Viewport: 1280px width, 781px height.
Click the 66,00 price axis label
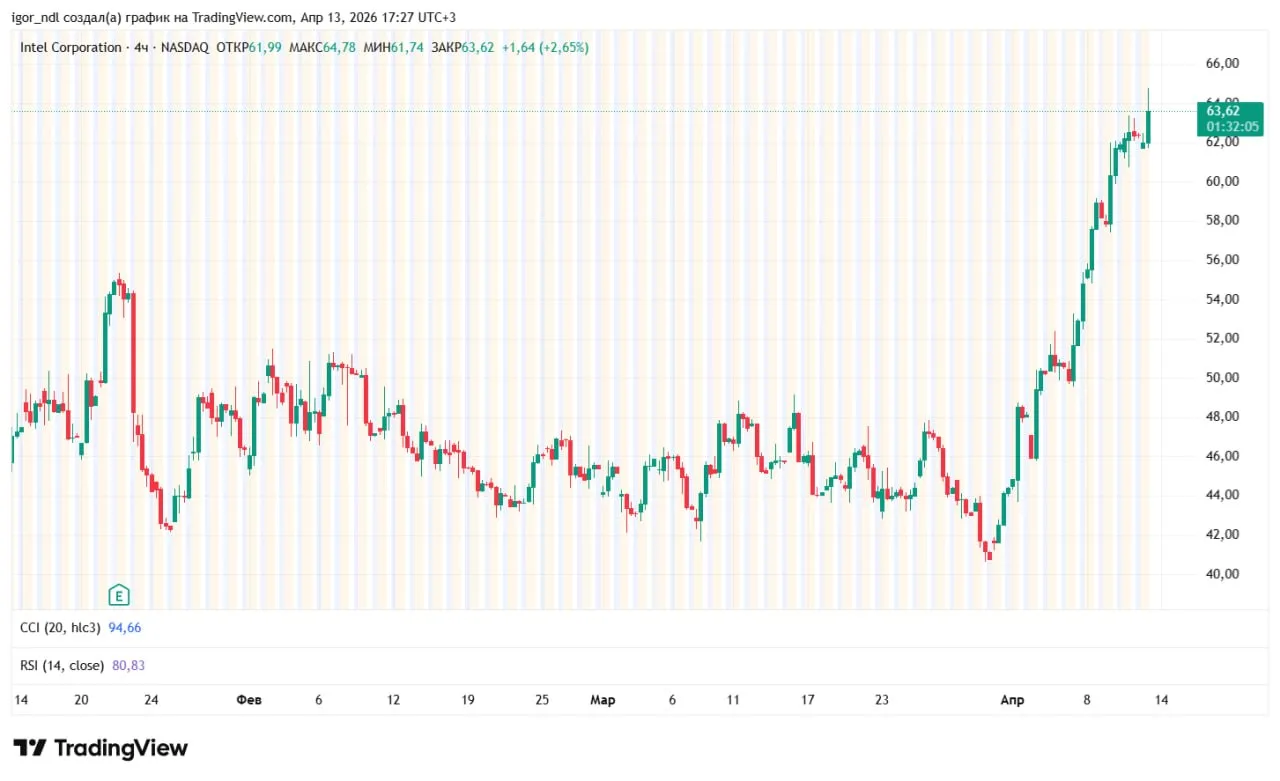pyautogui.click(x=1222, y=63)
